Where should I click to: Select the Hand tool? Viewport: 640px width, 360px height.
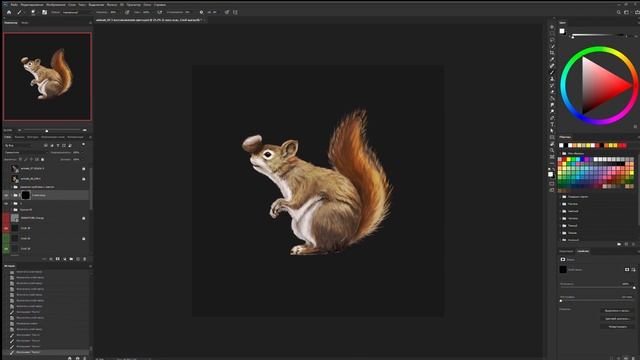[x=552, y=144]
